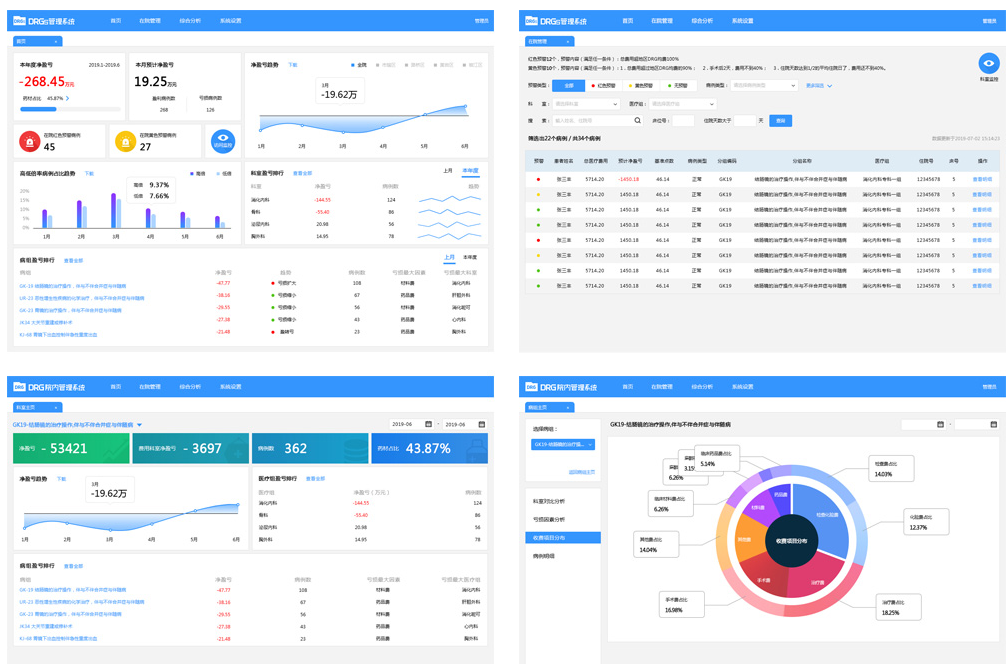
Task: Select the 全部 warning type filter
Action: pyautogui.click(x=569, y=85)
